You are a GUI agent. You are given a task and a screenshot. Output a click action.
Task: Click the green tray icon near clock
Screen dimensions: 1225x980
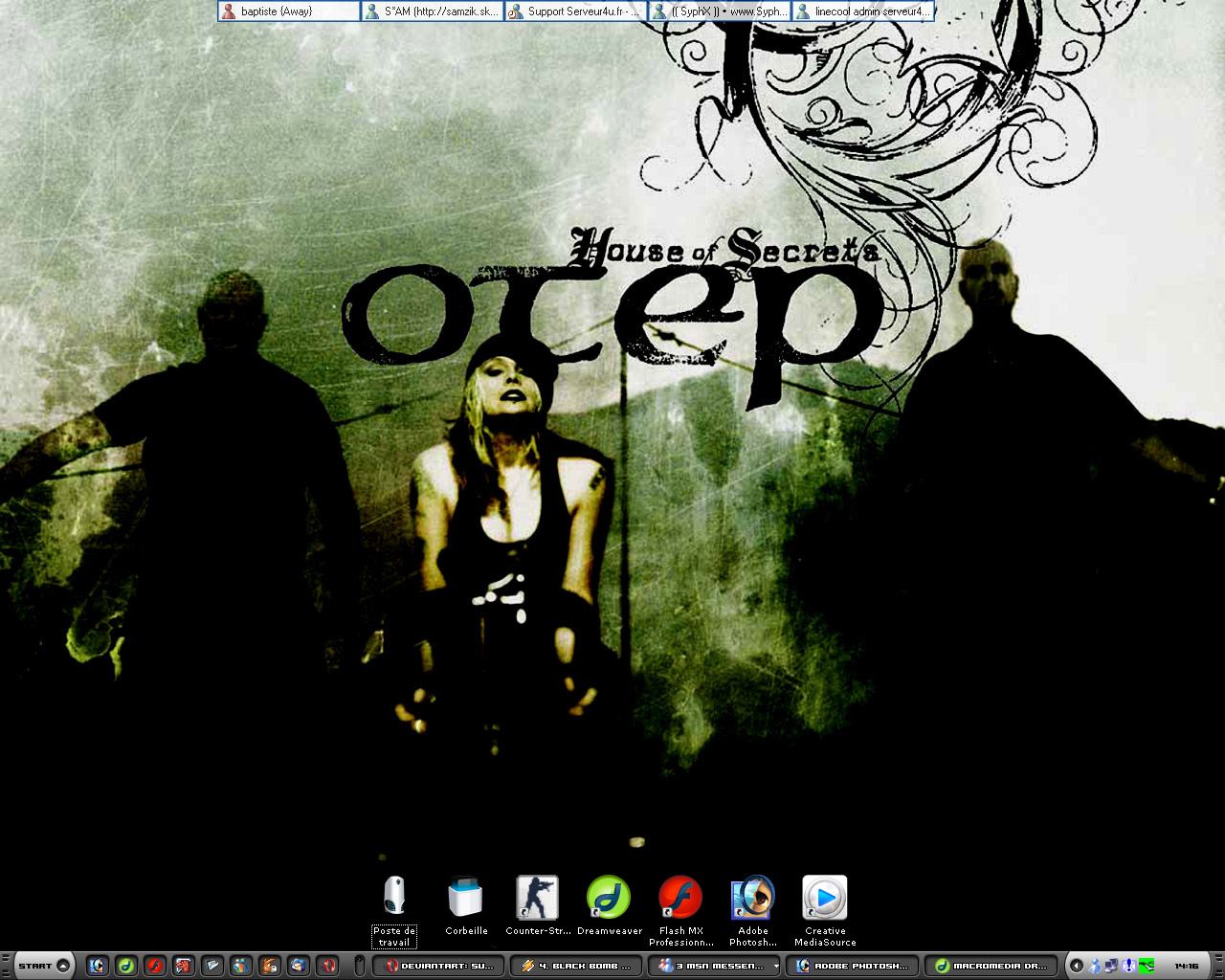click(1147, 966)
